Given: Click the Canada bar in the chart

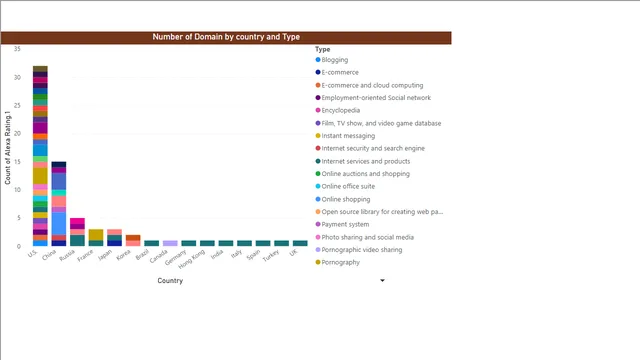Looking at the screenshot, I should tap(170, 243).
